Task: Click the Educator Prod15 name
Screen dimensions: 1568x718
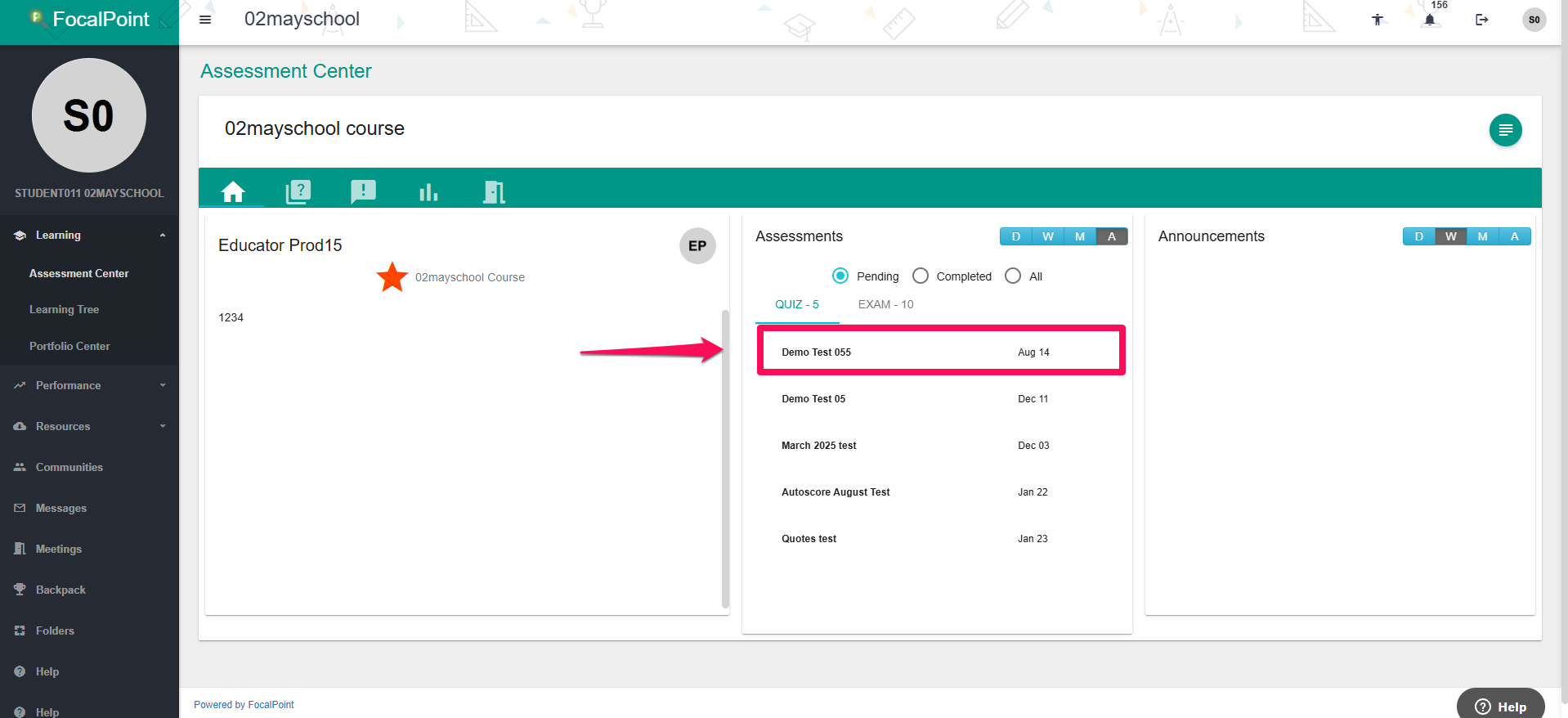Action: point(280,245)
